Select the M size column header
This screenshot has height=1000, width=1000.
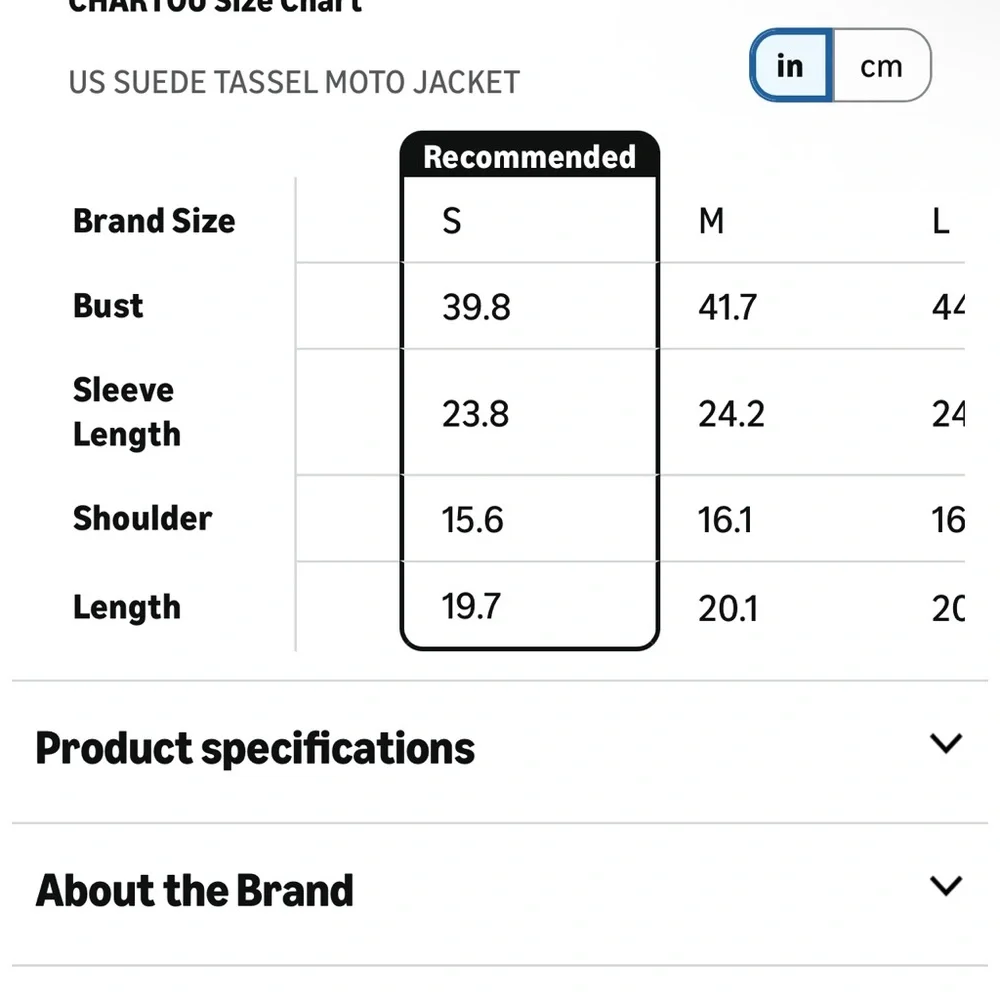point(711,221)
